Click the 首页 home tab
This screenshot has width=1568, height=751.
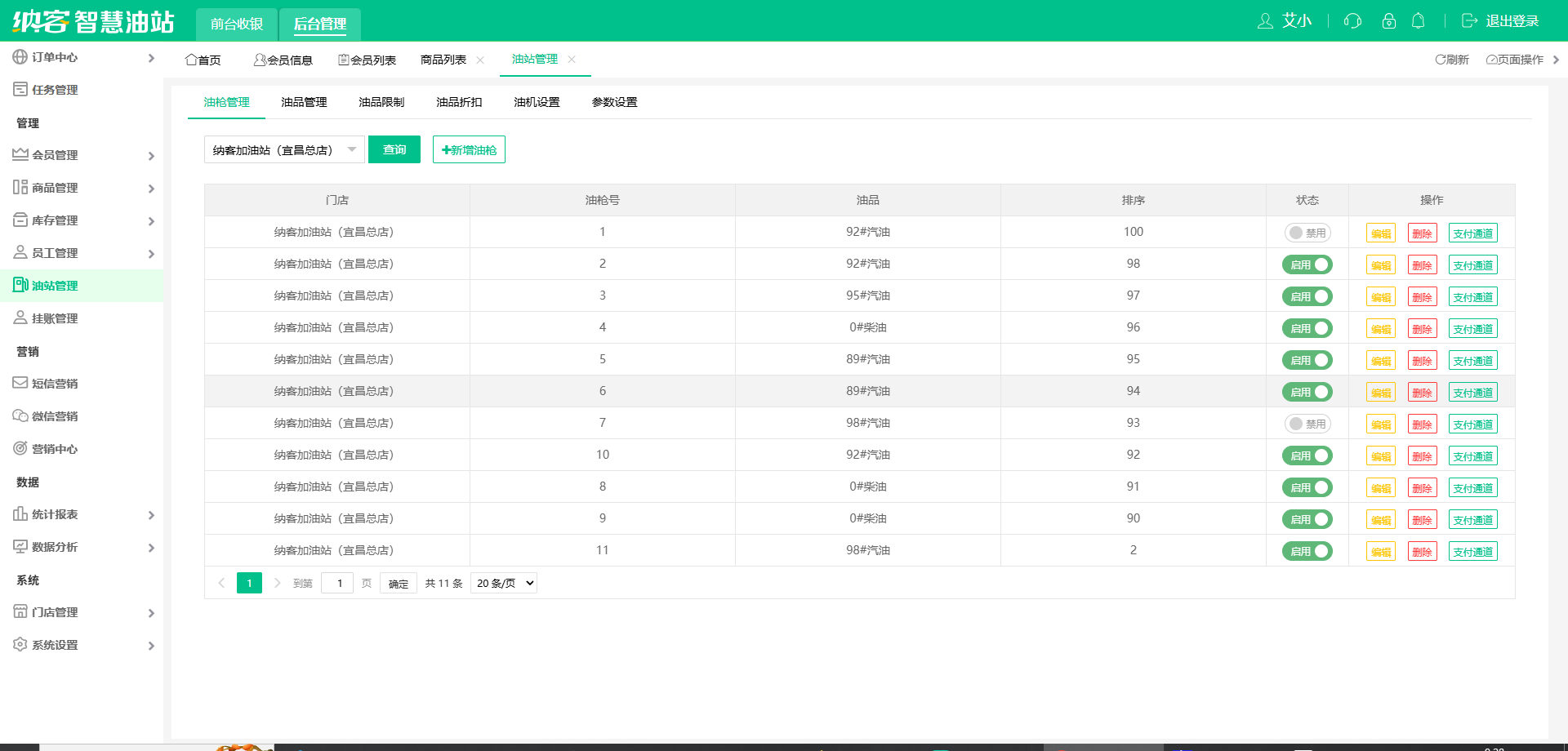203,60
